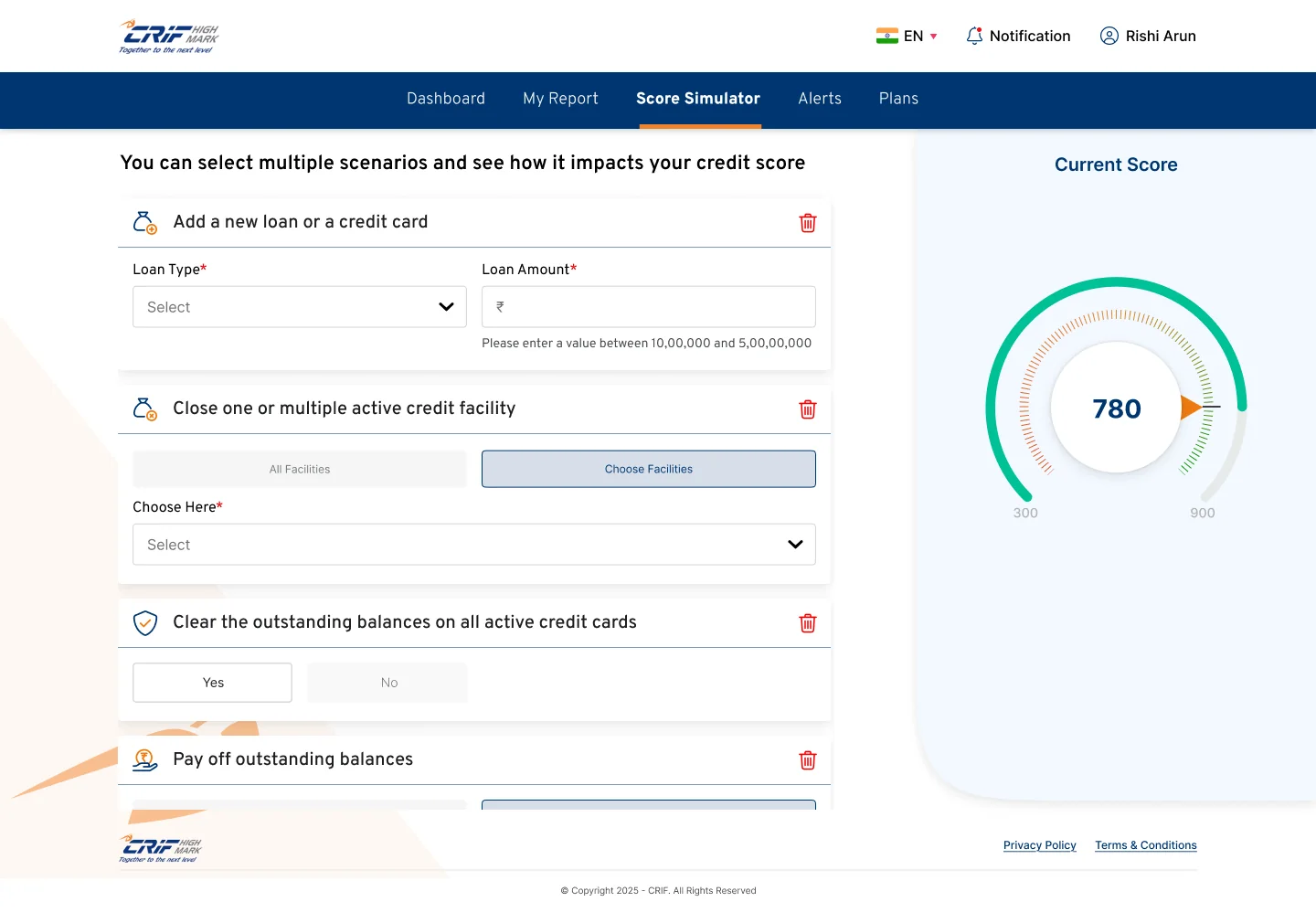Open the My Report tab
The width and height of the screenshot is (1316, 923).
click(561, 99)
